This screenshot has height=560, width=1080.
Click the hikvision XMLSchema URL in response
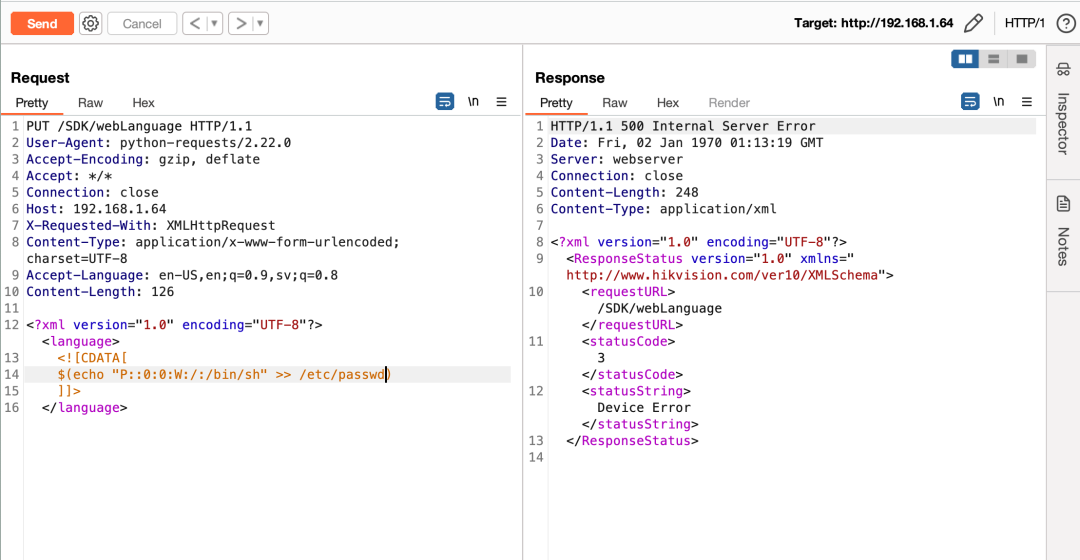722,276
